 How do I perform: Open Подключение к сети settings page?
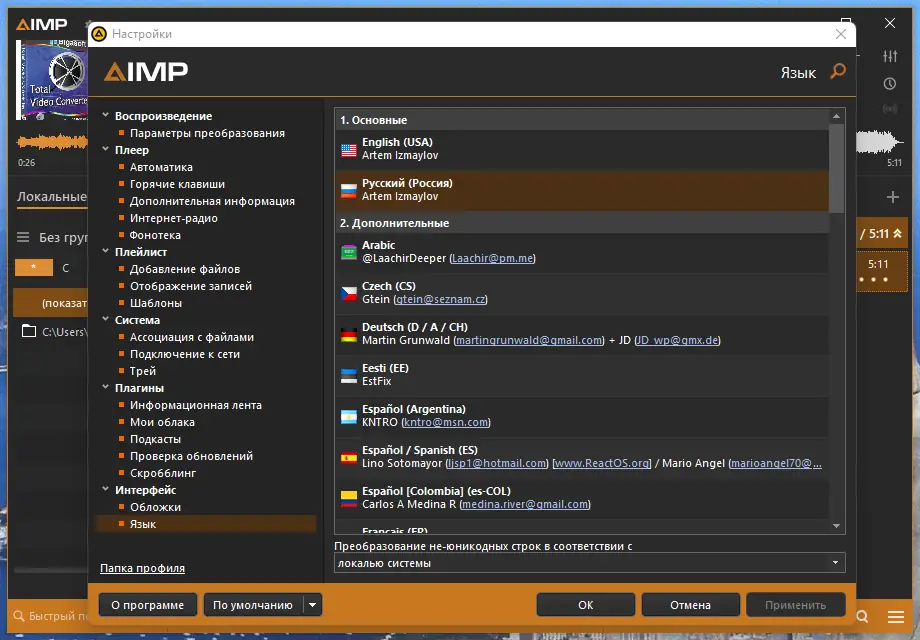point(185,354)
